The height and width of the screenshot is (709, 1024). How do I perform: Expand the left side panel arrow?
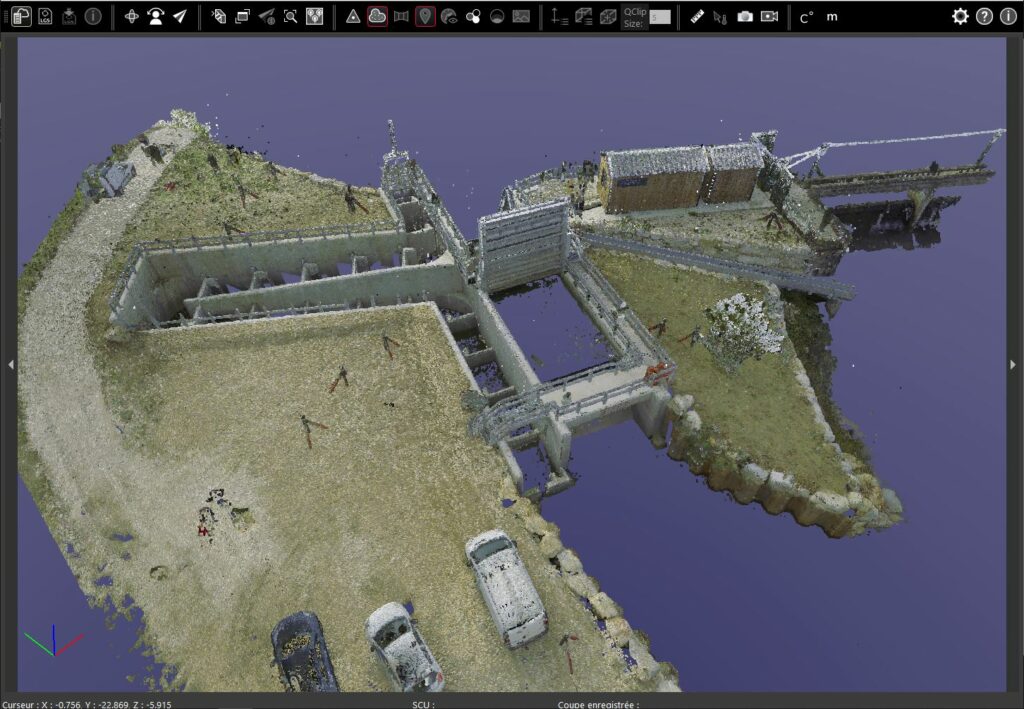(11, 365)
